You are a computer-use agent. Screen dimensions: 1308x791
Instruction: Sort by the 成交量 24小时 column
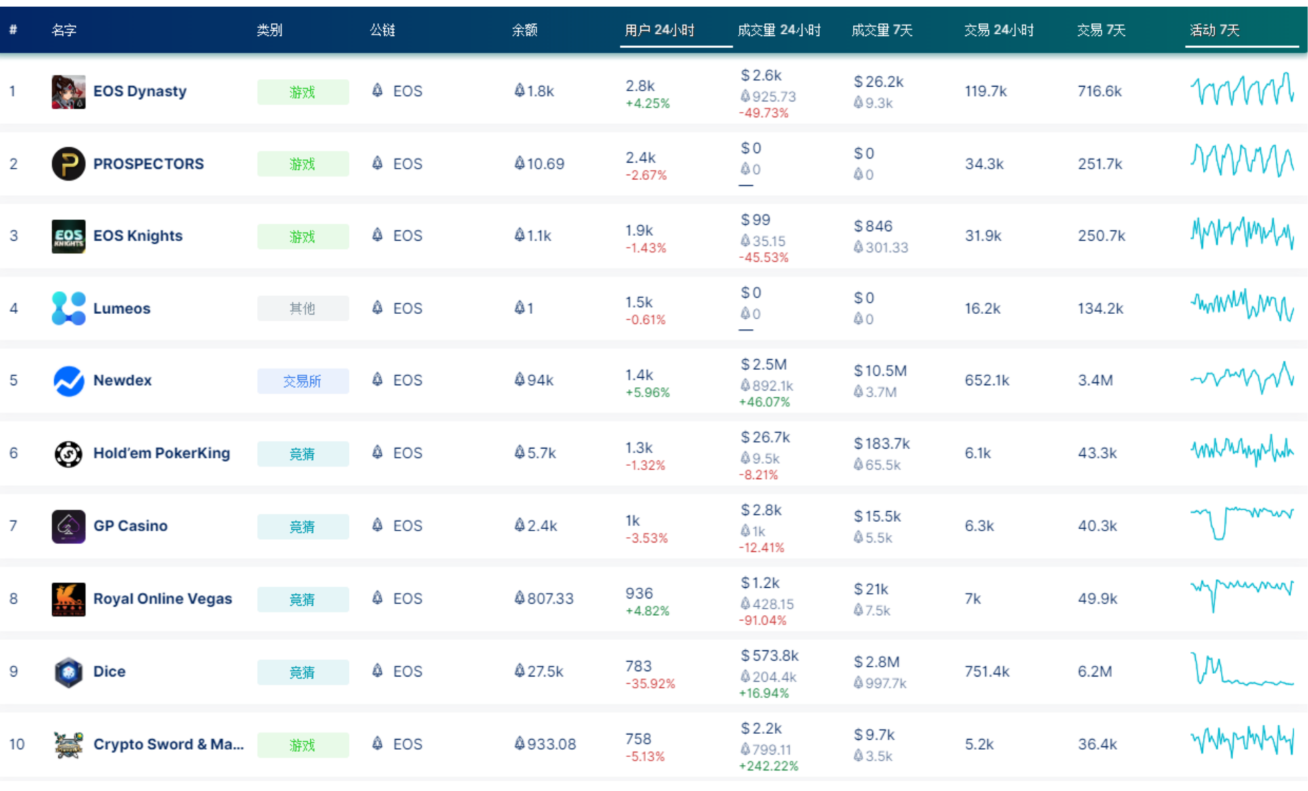click(779, 31)
